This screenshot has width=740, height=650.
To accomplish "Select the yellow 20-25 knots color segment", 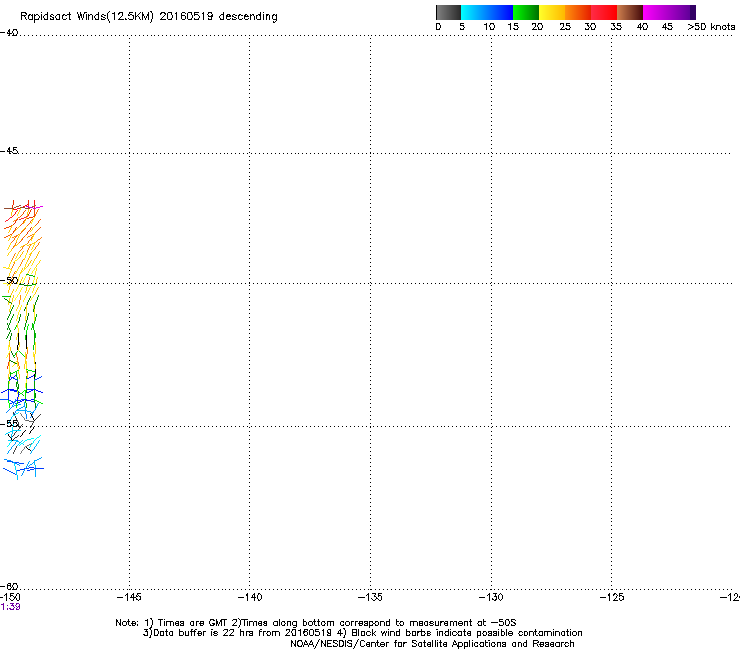I will (552, 12).
